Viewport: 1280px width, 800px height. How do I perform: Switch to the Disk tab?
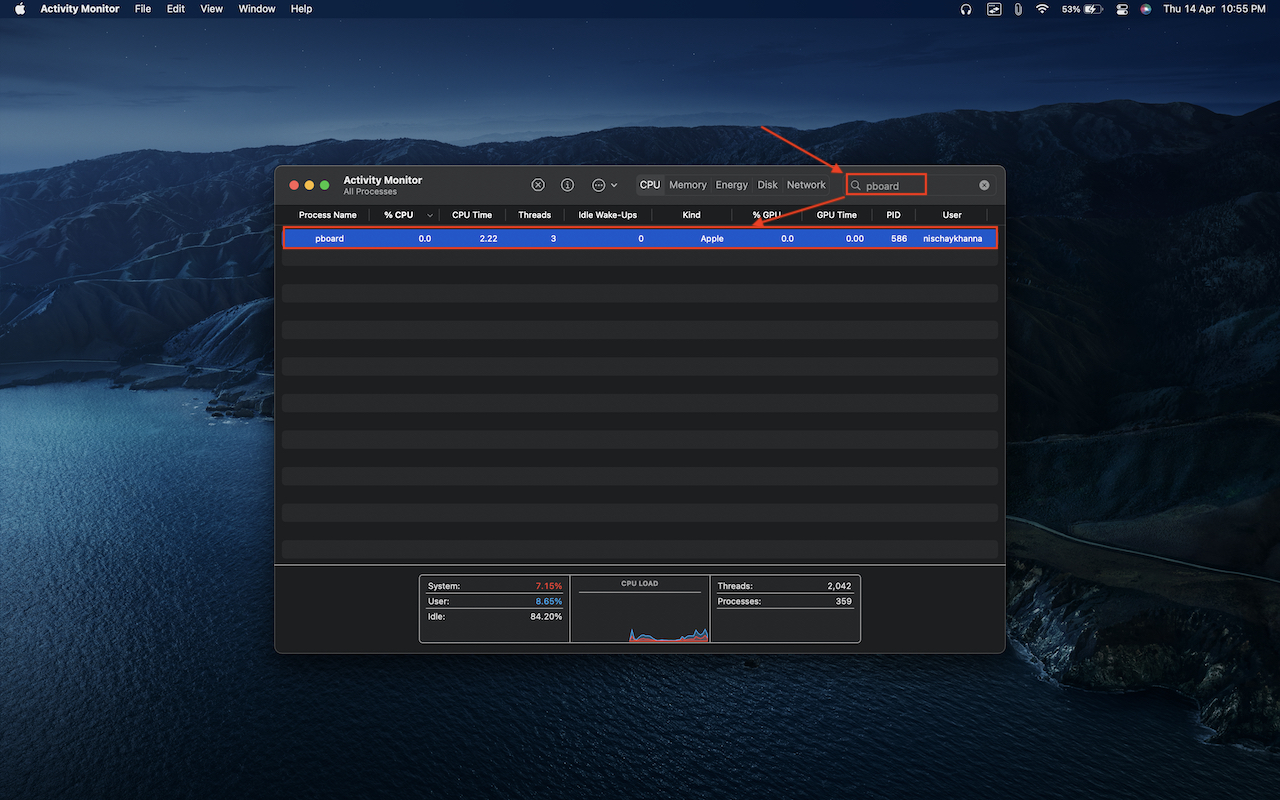point(768,185)
